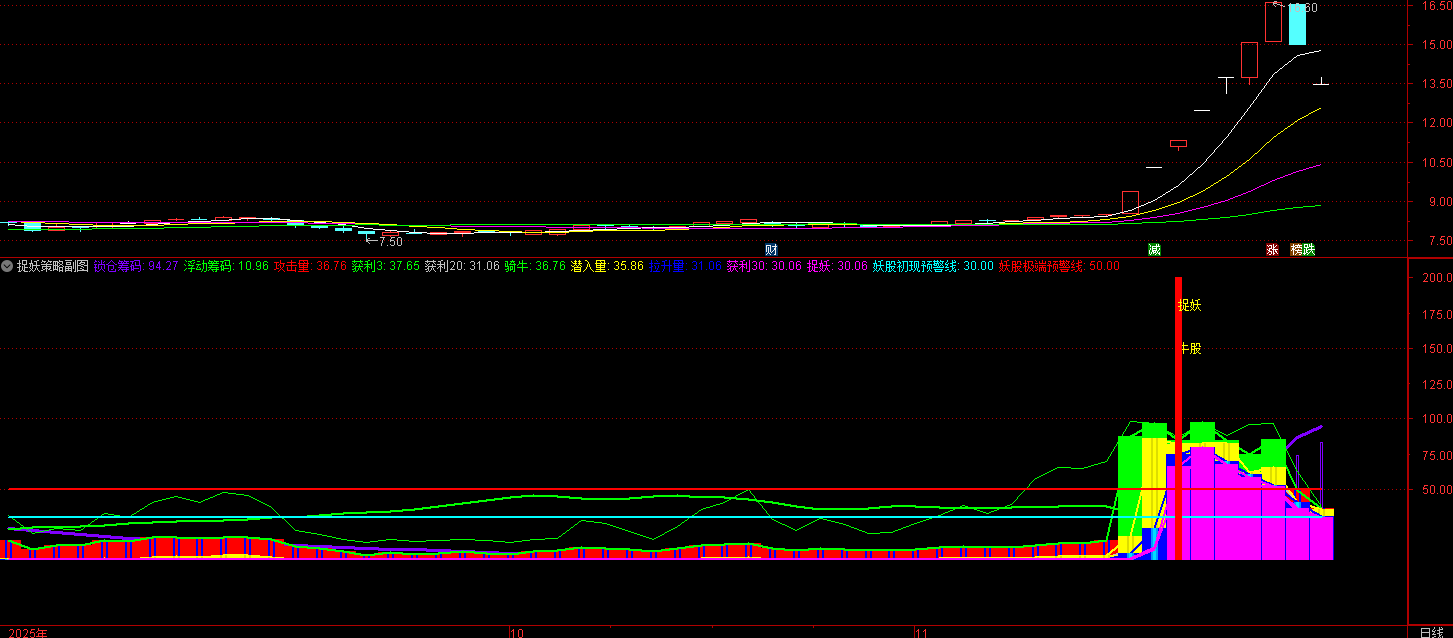This screenshot has width=1453, height=638.
Task: Click the 11 month axis label
Action: (x=923, y=632)
